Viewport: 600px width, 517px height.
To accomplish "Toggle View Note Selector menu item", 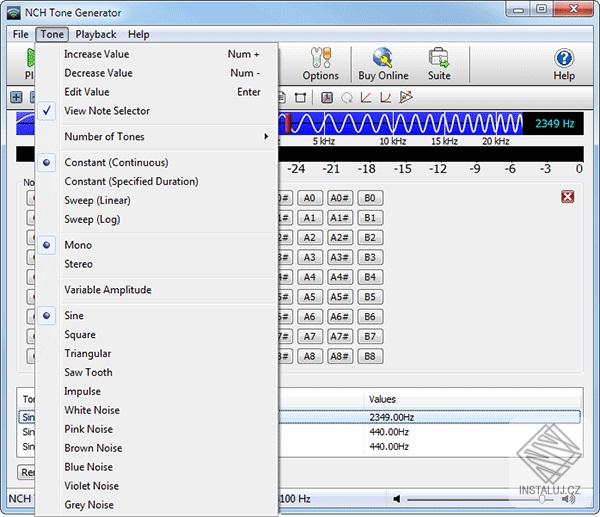I will [x=157, y=111].
